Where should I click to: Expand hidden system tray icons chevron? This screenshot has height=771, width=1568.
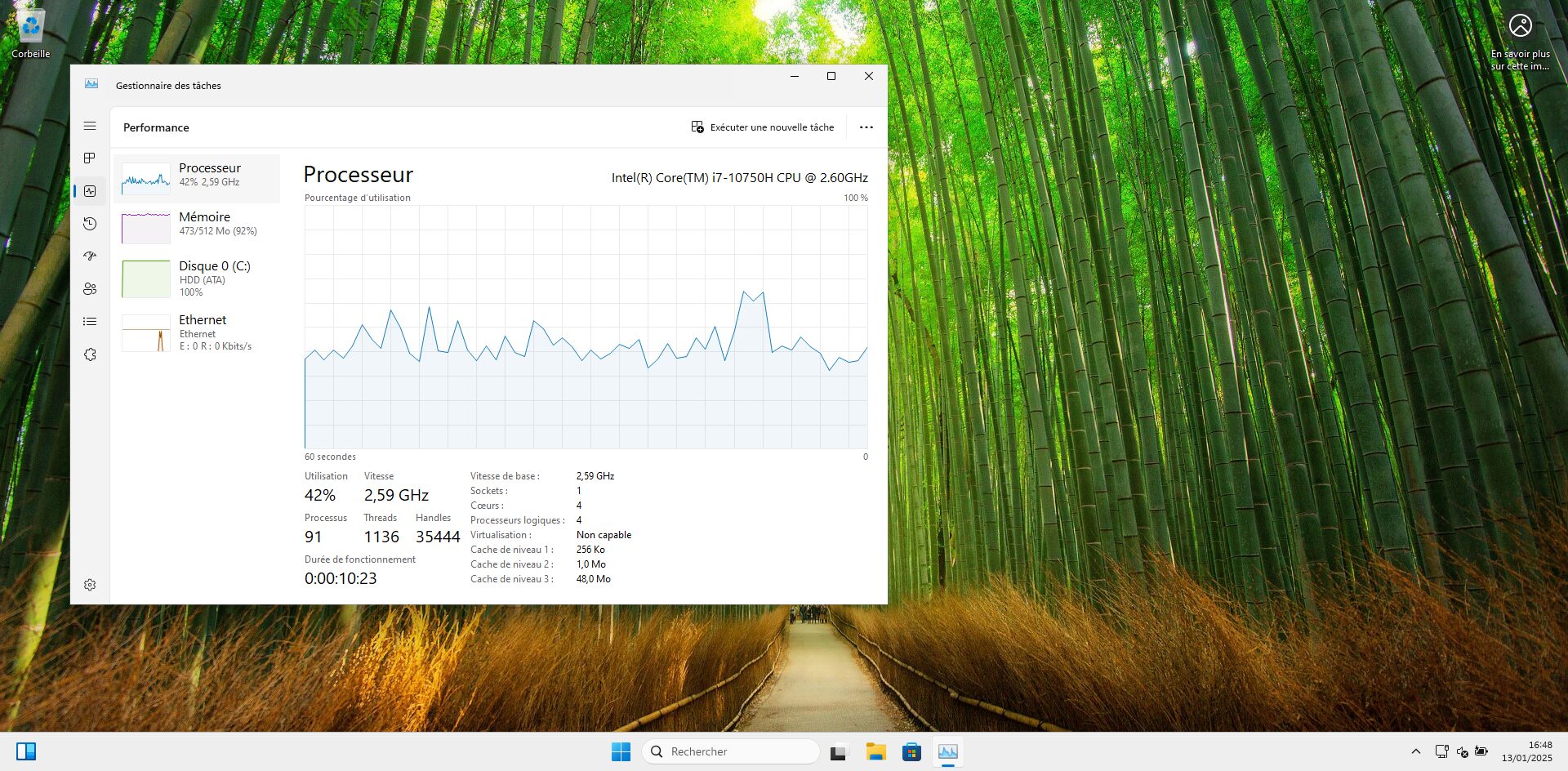[1416, 751]
